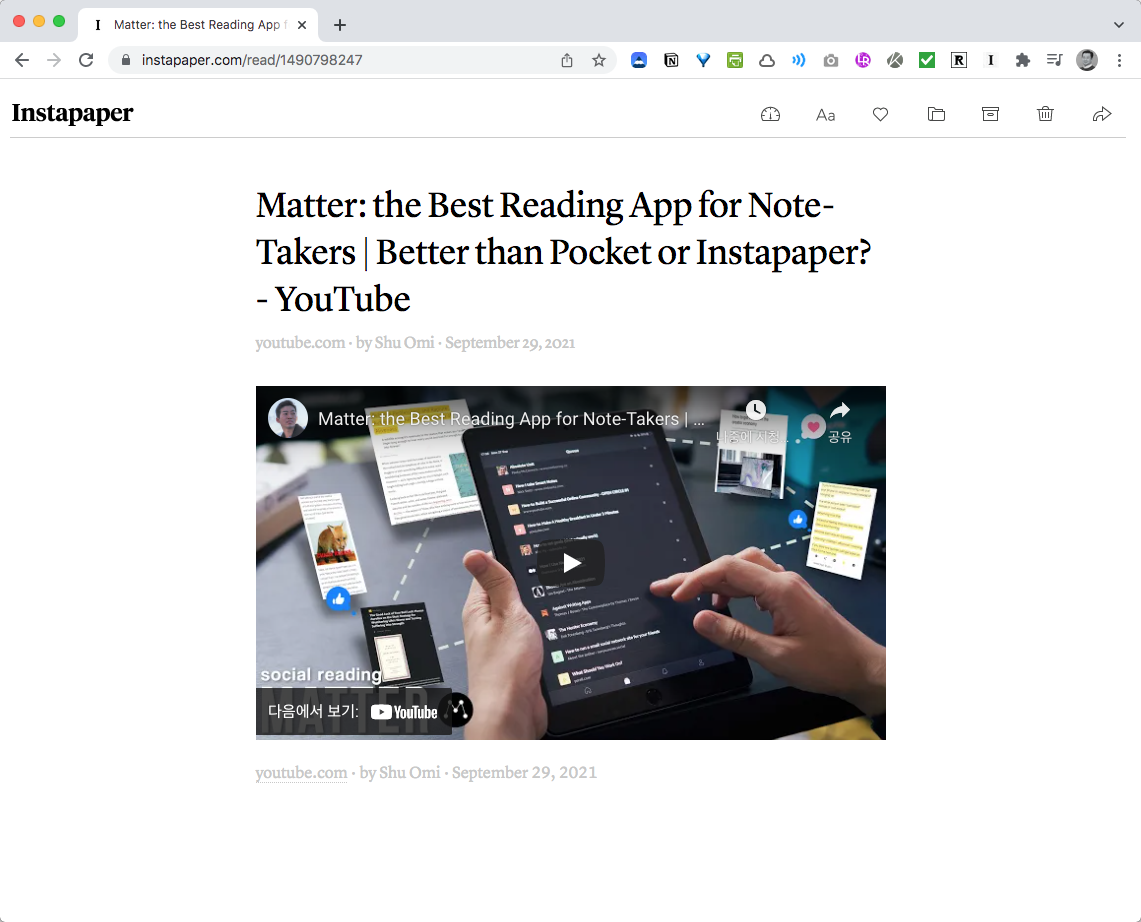Open the speed reading gauge icon

[x=770, y=114]
